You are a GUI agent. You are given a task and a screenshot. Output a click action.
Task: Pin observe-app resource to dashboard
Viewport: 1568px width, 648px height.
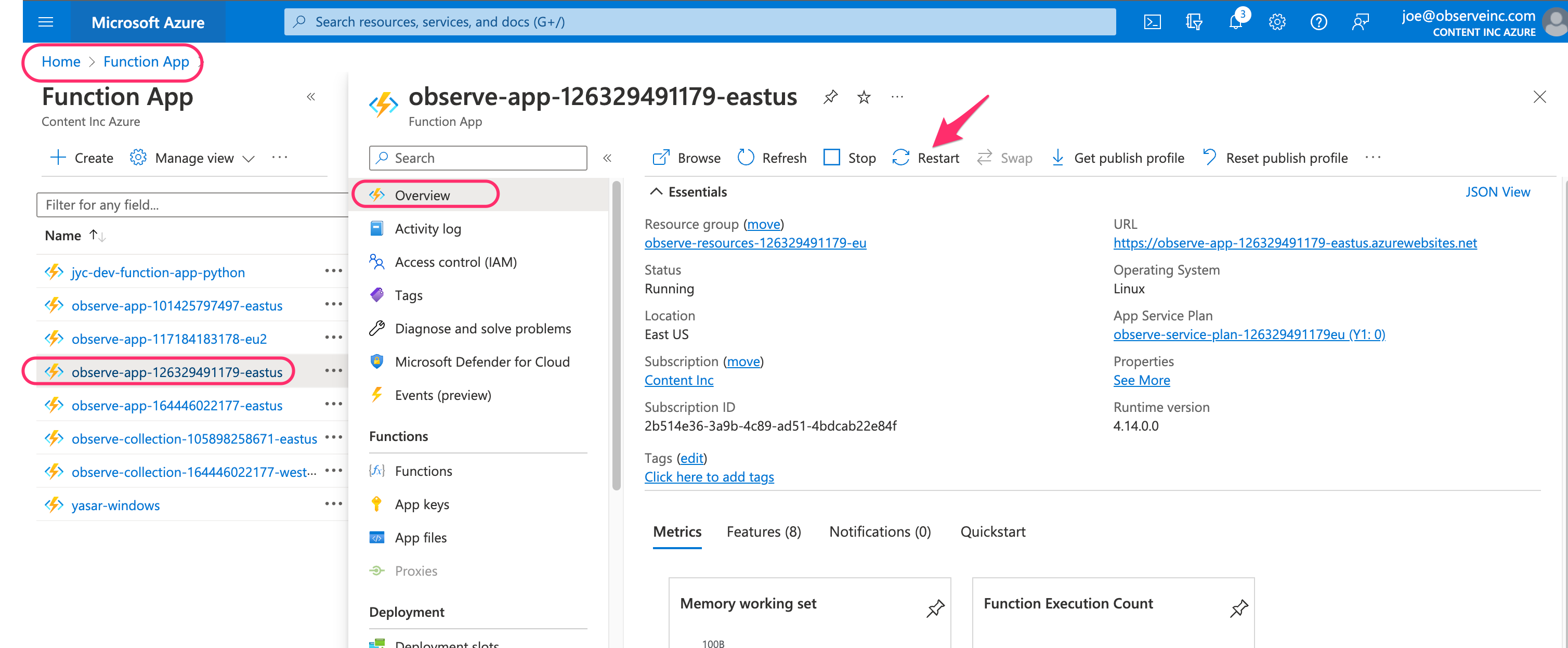(830, 97)
